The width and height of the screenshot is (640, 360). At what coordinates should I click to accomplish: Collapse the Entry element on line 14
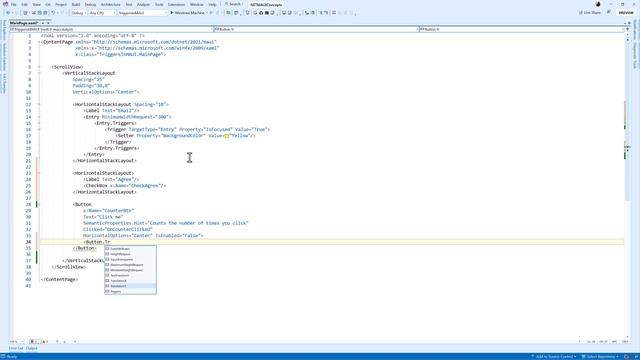(x=40, y=117)
